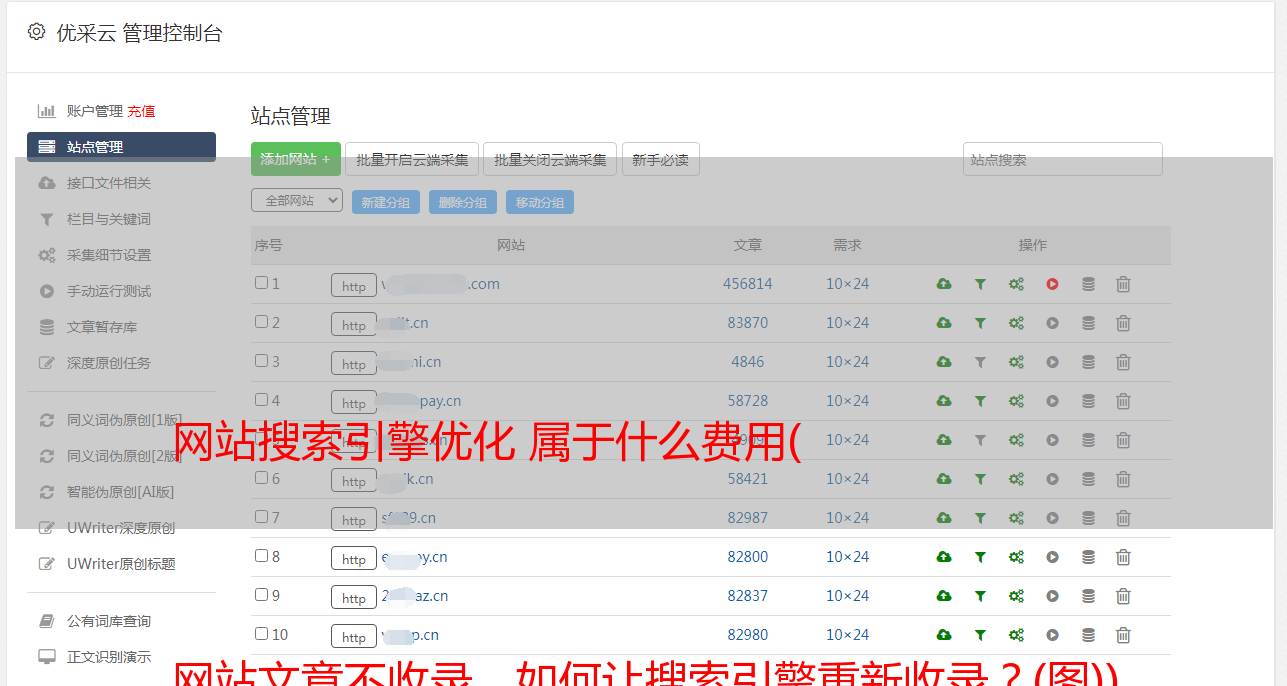Click the green filter icon in row 2
The height and width of the screenshot is (686, 1287).
pos(980,323)
